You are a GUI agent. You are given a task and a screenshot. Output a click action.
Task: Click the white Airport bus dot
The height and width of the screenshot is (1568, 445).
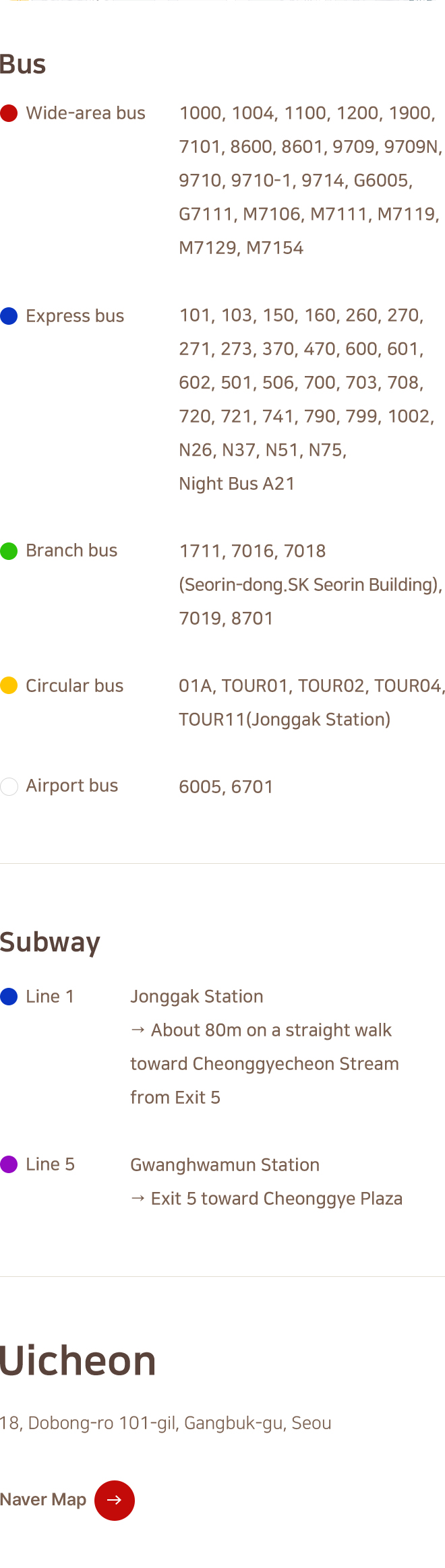click(9, 786)
